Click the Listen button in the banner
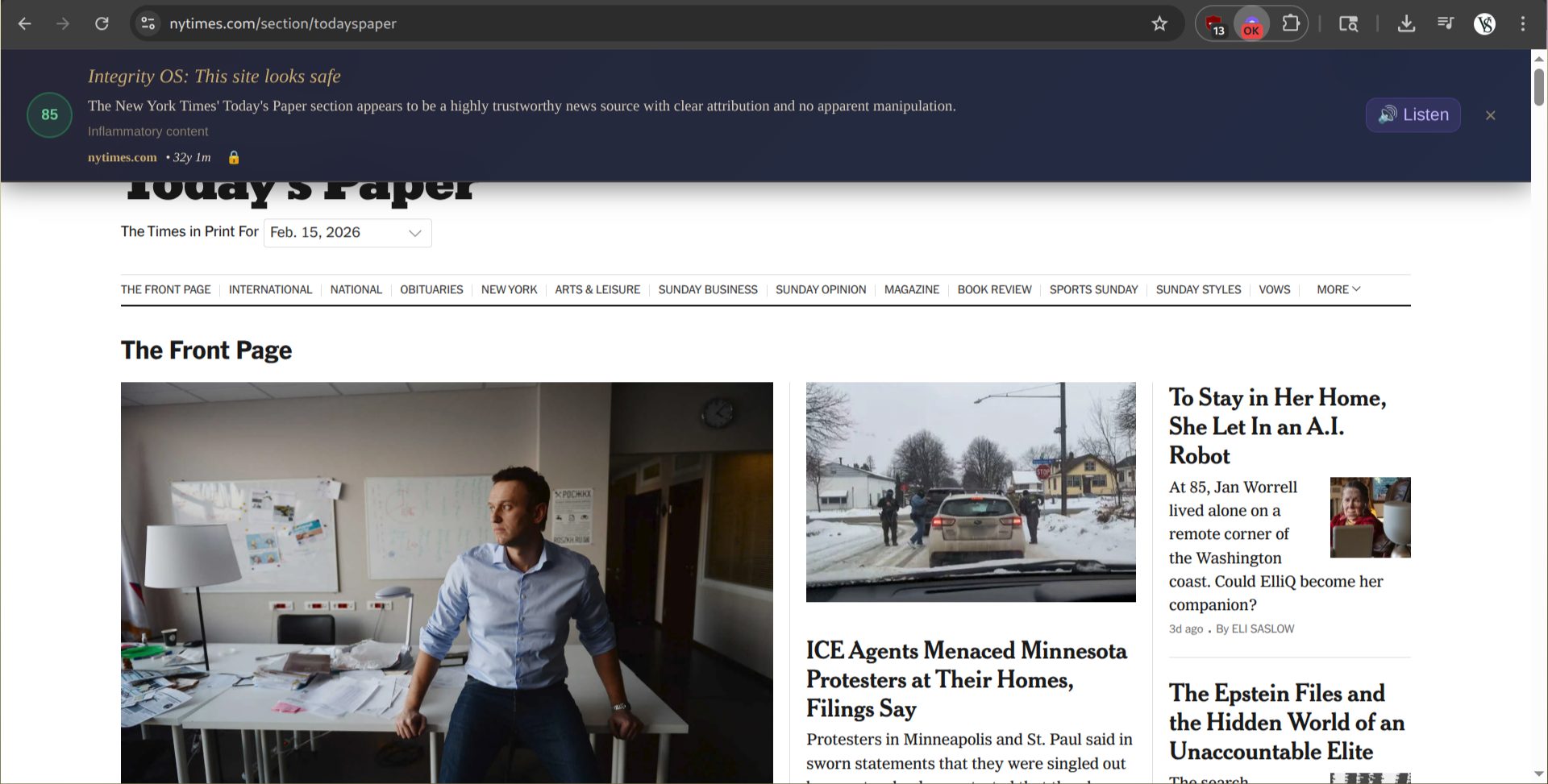The height and width of the screenshot is (784, 1548). (x=1413, y=115)
